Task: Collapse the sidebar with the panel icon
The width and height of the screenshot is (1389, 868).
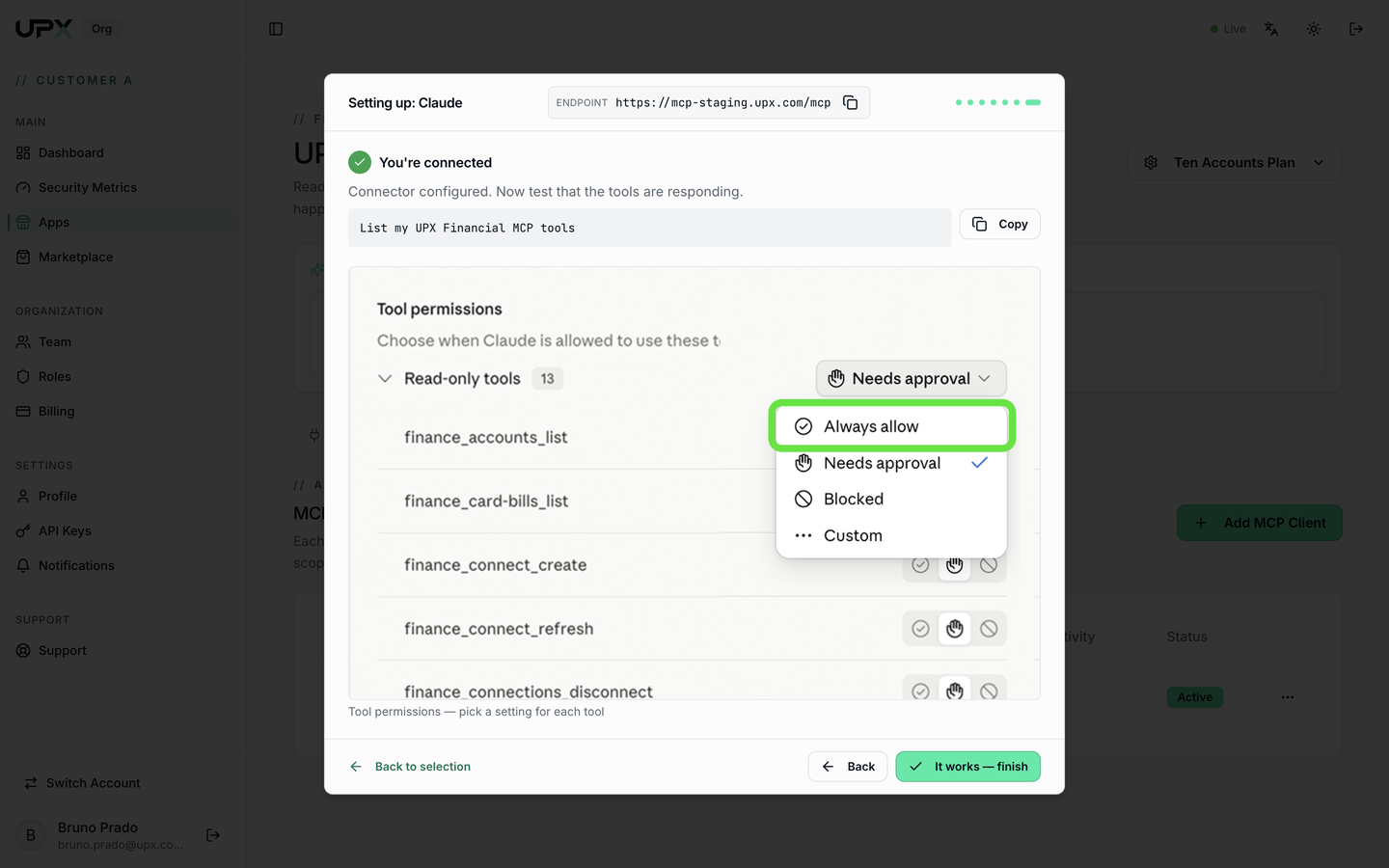Action: 276,29
